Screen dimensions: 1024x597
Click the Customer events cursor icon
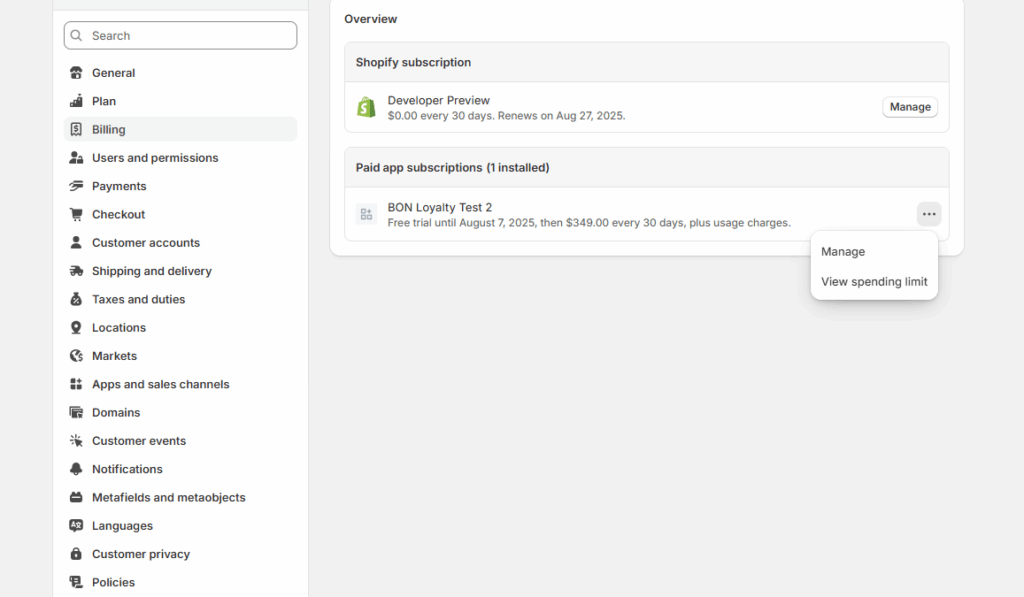[76, 441]
